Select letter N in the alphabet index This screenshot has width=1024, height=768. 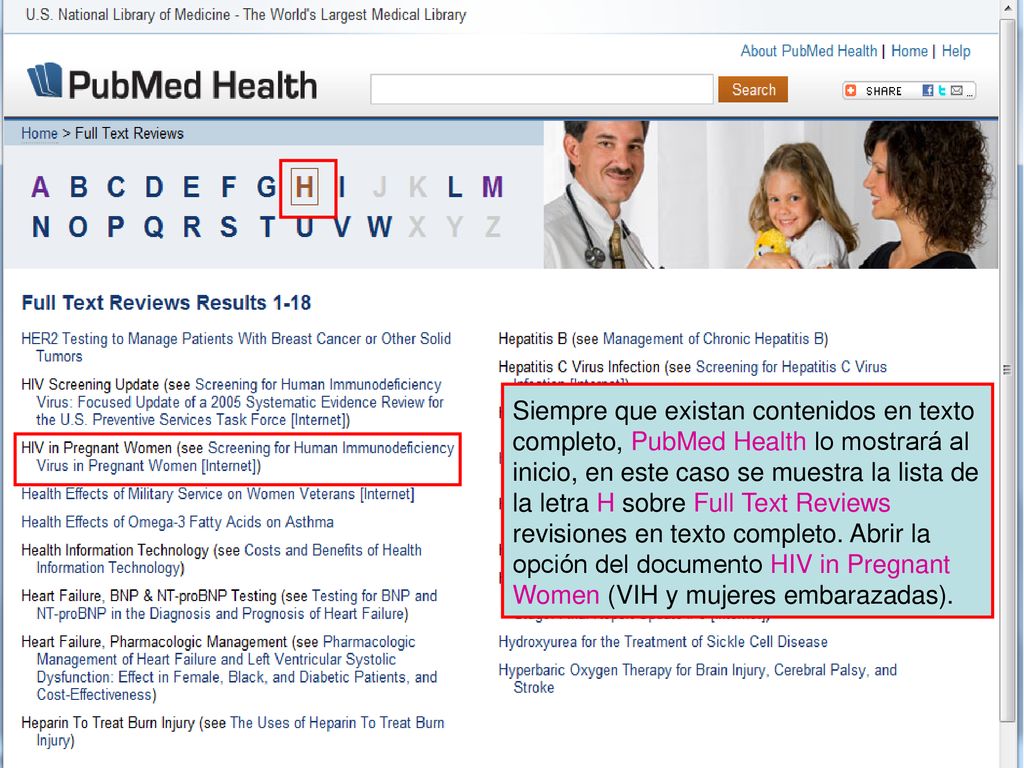click(40, 227)
